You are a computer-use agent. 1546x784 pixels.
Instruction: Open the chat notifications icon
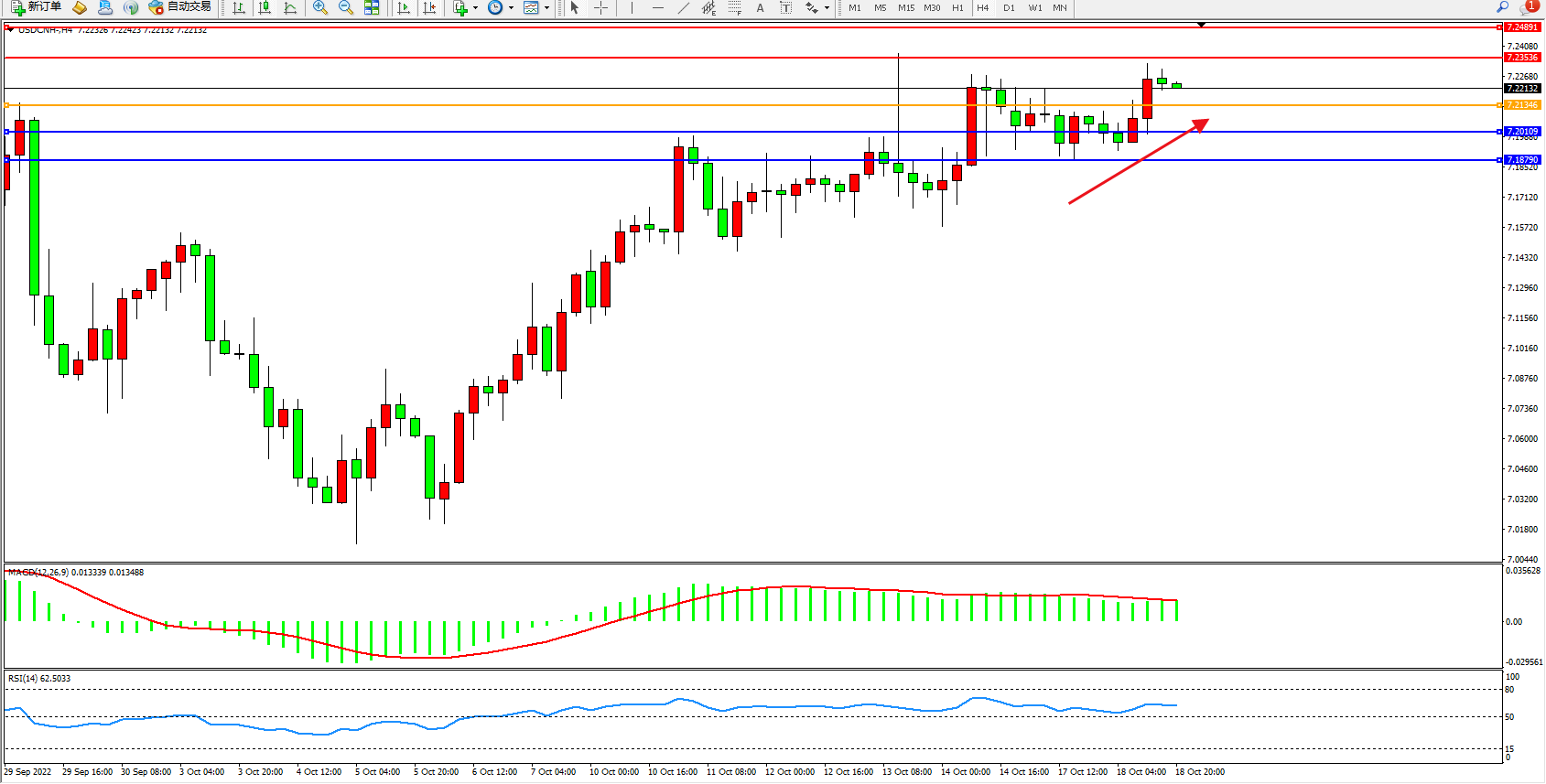tap(1528, 7)
